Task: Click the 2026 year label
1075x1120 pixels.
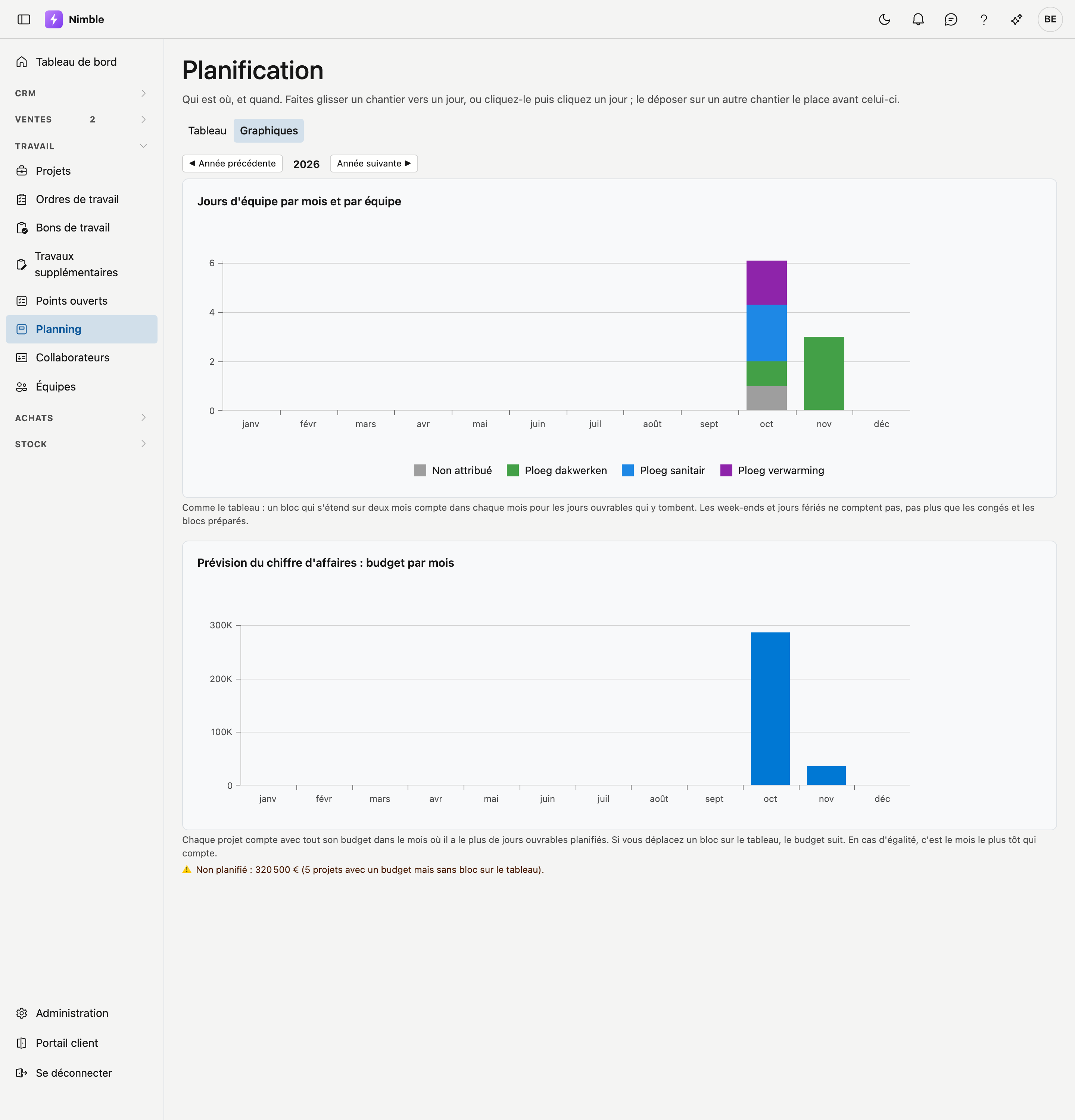Action: pos(306,164)
